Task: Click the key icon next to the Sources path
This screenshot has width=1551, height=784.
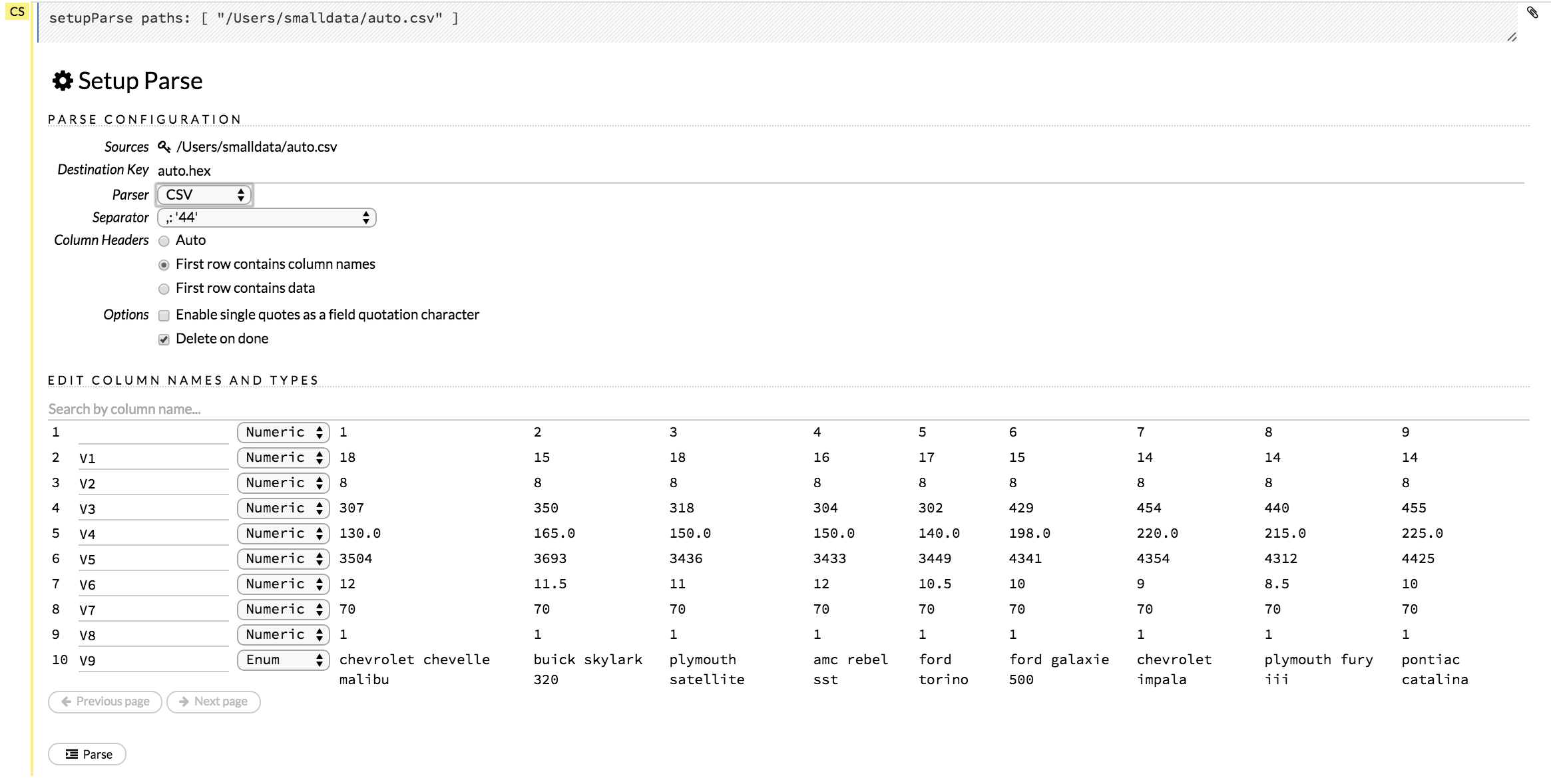Action: point(164,146)
